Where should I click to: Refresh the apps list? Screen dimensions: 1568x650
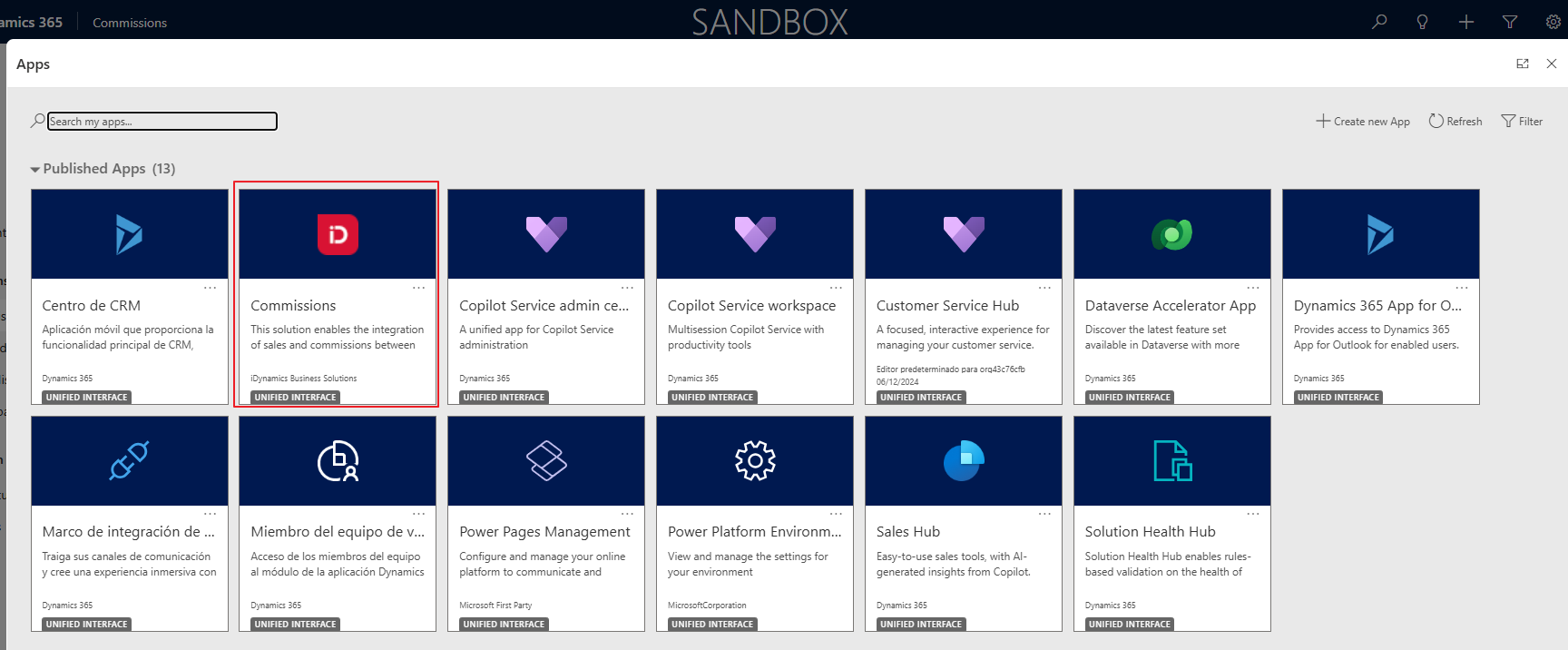(x=1455, y=121)
